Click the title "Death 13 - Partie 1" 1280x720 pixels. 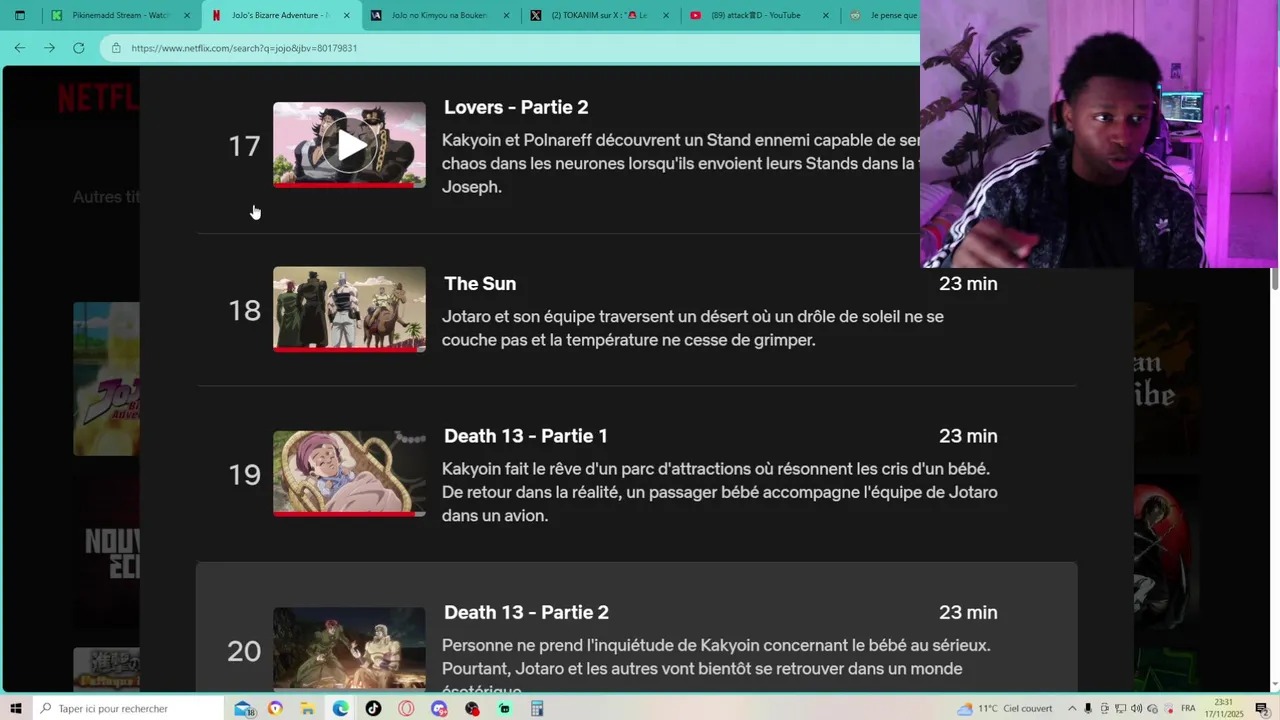(526, 436)
